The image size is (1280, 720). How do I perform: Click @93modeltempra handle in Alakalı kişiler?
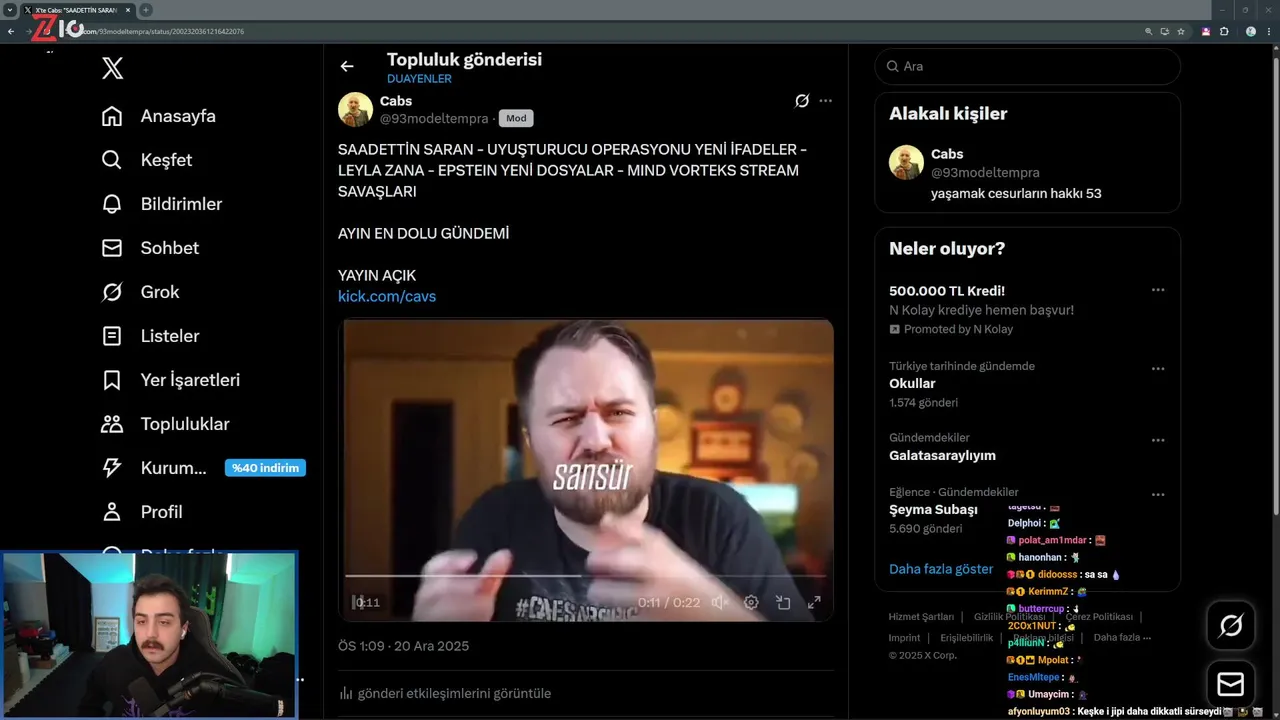click(x=985, y=172)
